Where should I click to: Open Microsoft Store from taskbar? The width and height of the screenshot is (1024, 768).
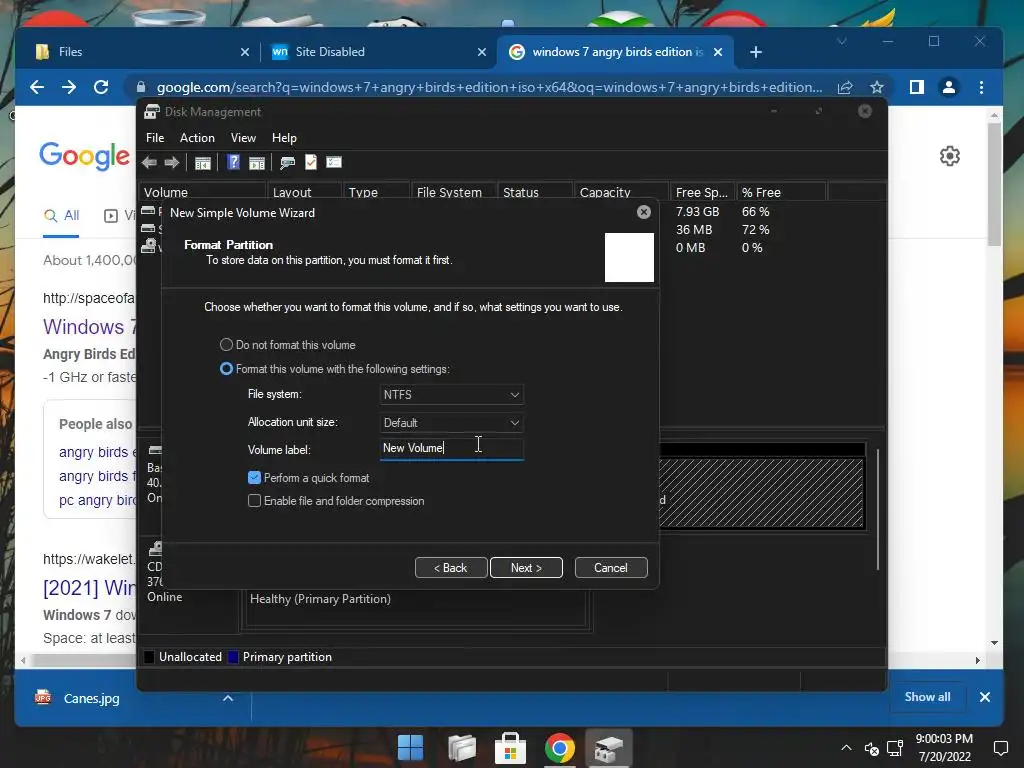pyautogui.click(x=510, y=747)
